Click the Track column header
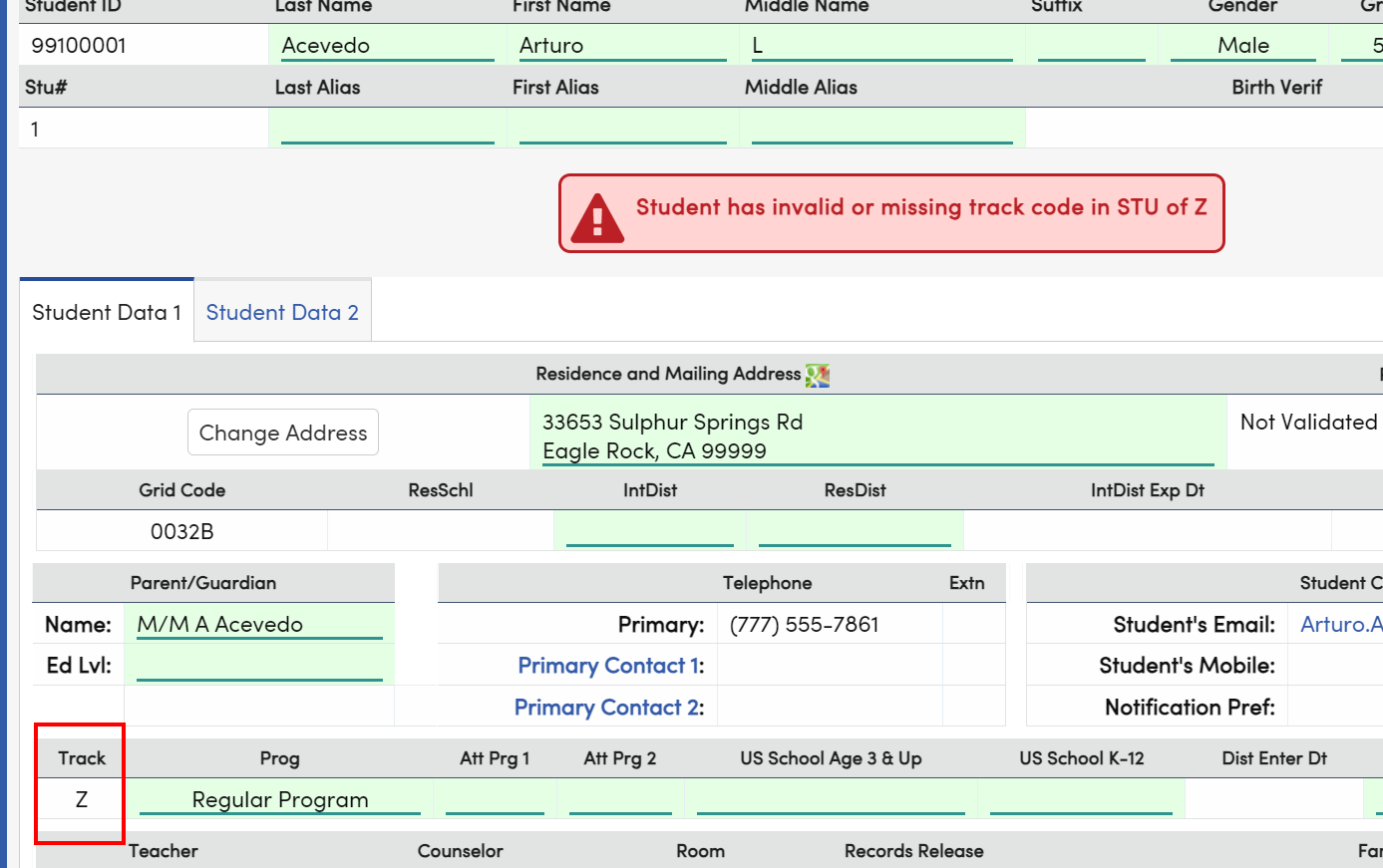This screenshot has width=1383, height=868. [82, 758]
